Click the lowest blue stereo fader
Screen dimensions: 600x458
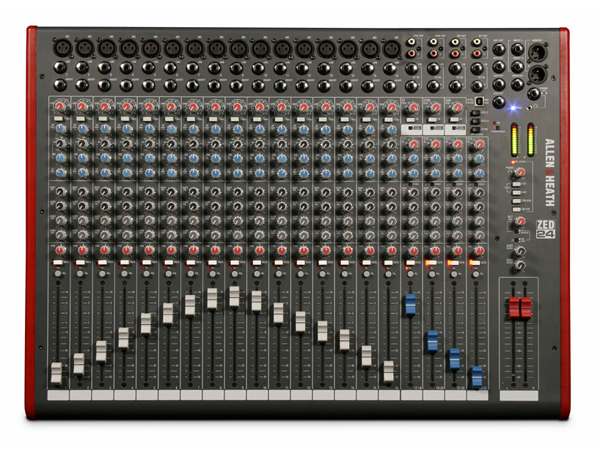[x=476, y=377]
